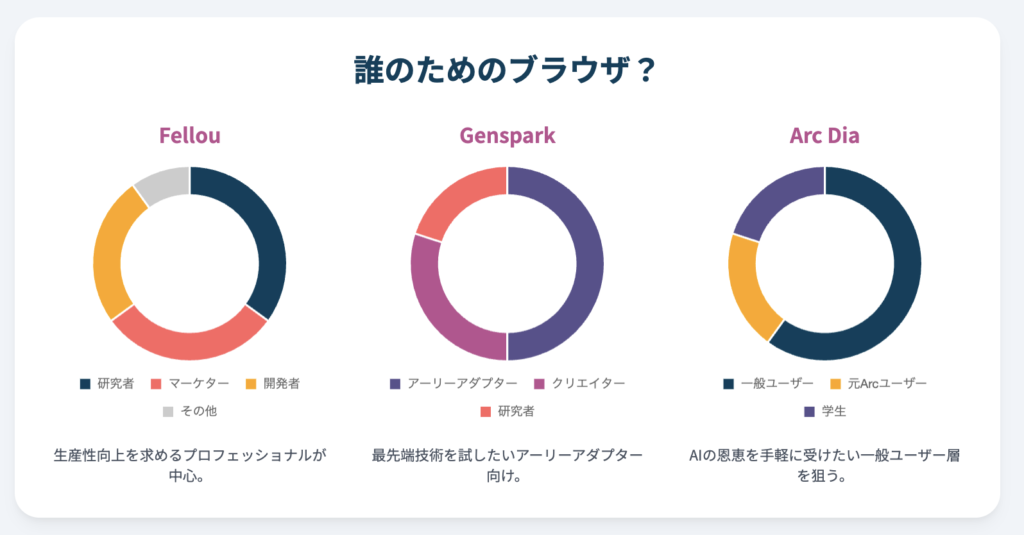Click the gray その他 legend swatch
Image resolution: width=1024 pixels, height=535 pixels.
(x=167, y=411)
